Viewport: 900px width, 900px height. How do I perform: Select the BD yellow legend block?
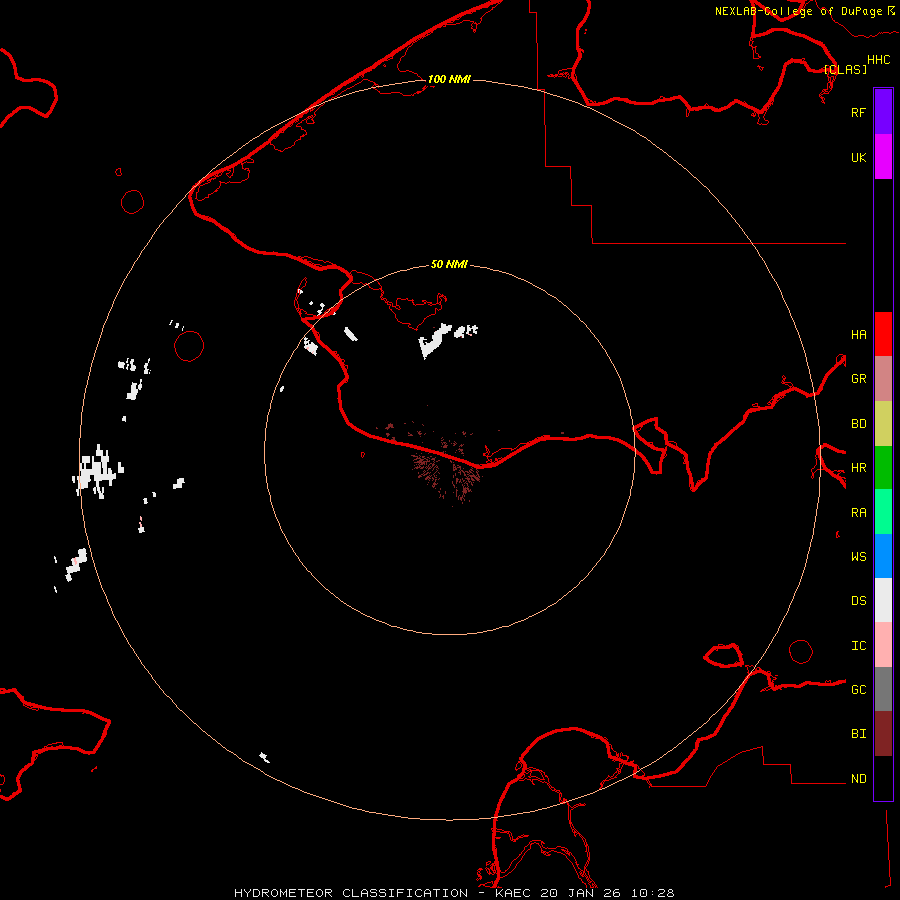coord(883,424)
